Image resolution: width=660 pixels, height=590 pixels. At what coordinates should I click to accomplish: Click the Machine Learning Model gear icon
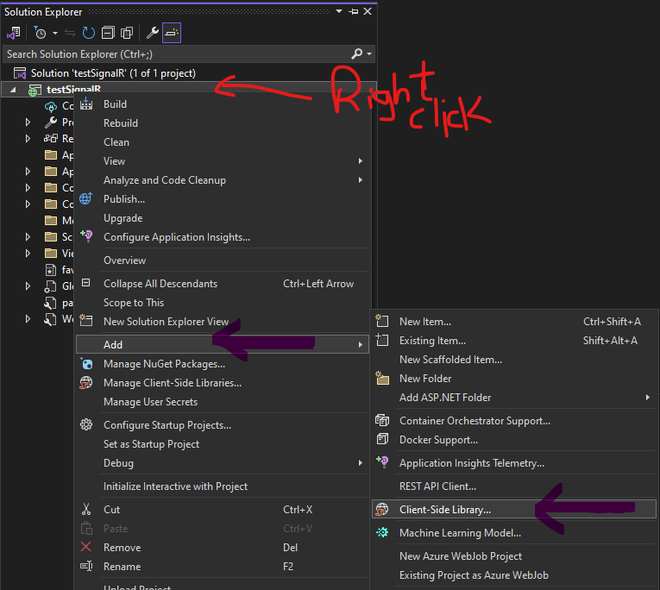pos(382,533)
